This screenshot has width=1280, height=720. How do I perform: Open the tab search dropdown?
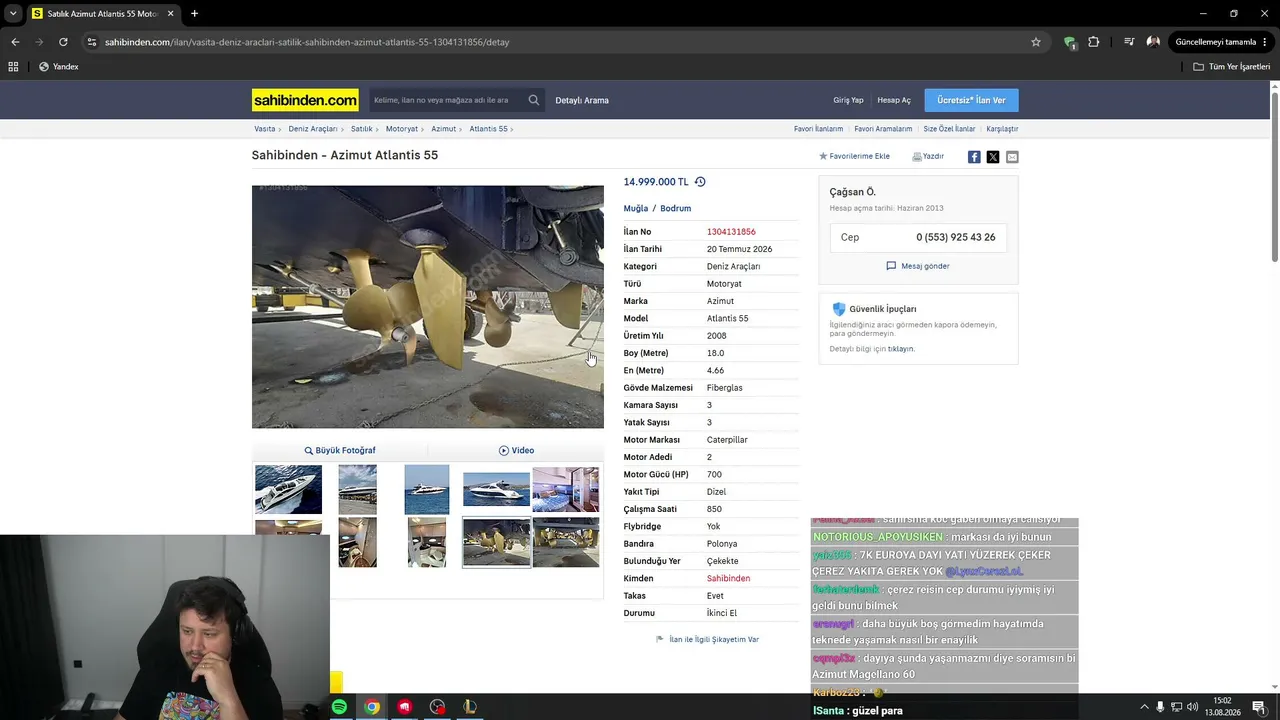coord(13,14)
